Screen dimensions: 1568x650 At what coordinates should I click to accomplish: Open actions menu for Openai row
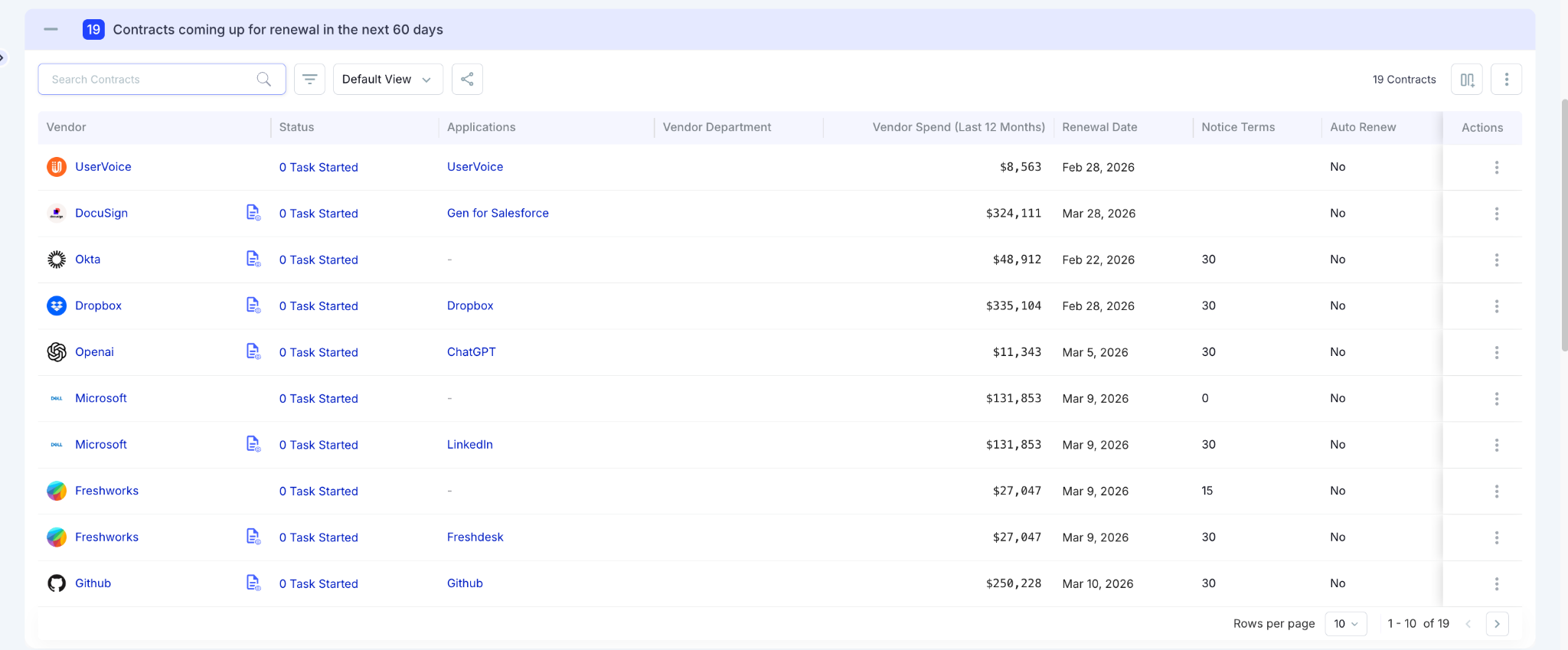pos(1497,353)
